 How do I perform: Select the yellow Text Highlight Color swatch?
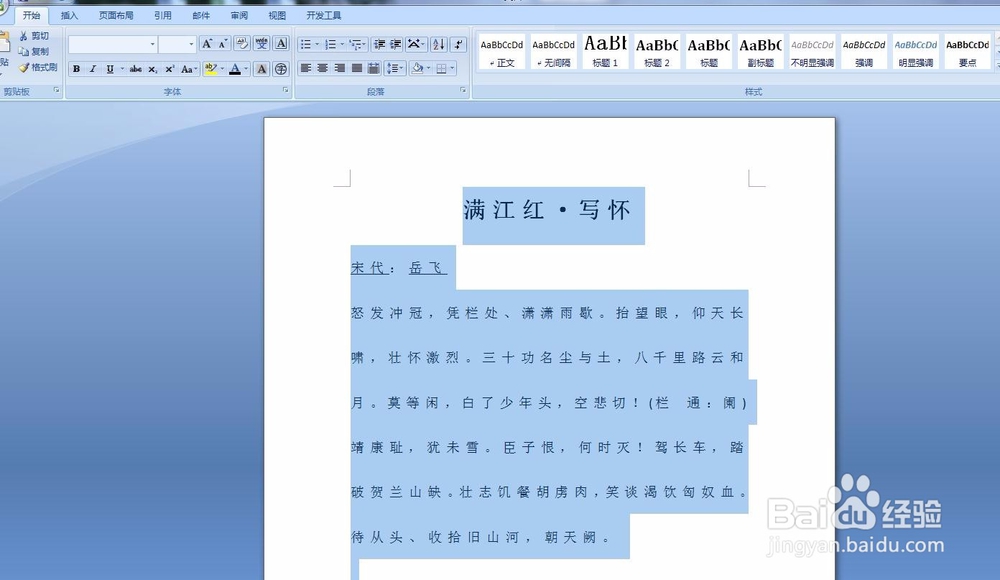(x=210, y=70)
